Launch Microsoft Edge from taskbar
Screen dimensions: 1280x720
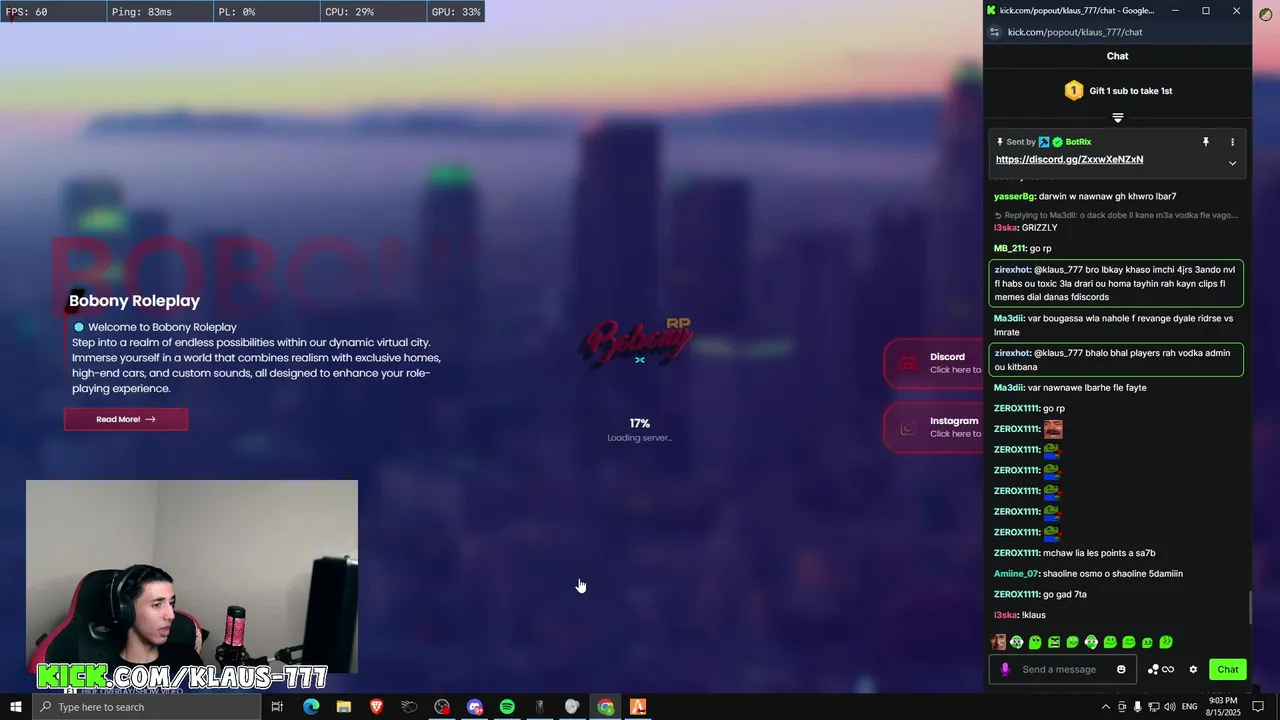click(311, 707)
